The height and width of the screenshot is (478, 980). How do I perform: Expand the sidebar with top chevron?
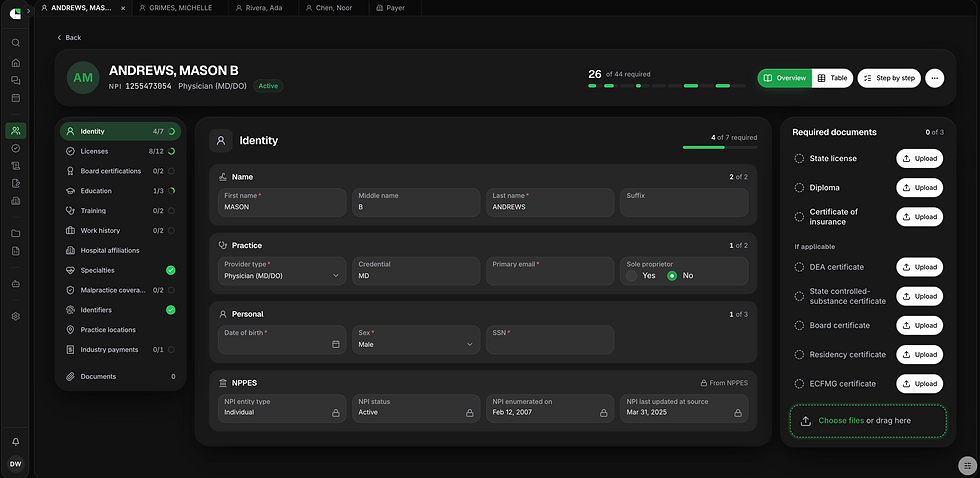coord(28,11)
